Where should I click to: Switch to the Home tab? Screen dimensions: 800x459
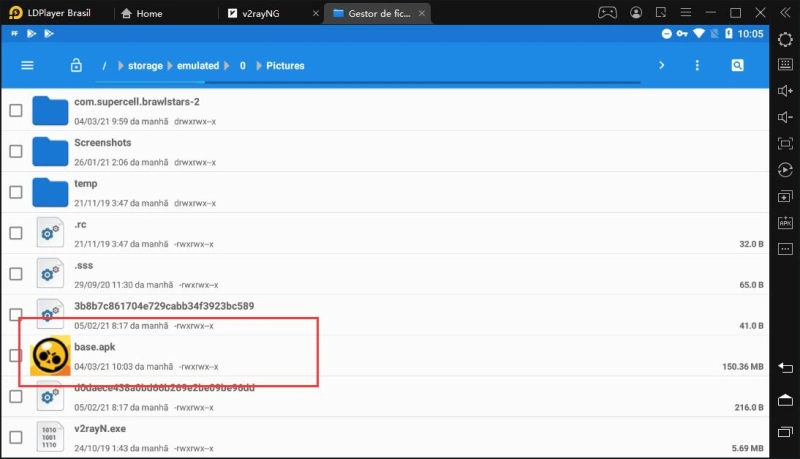pyautogui.click(x=148, y=14)
